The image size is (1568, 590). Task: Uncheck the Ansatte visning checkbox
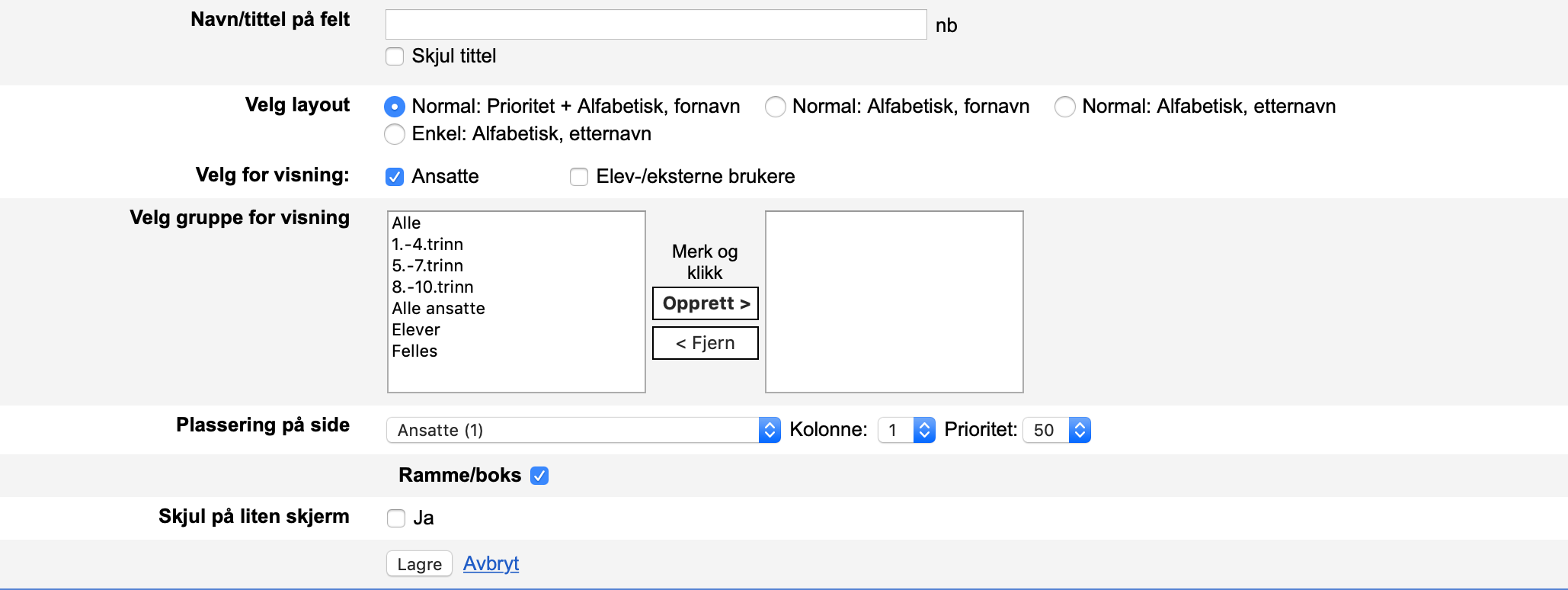point(395,177)
